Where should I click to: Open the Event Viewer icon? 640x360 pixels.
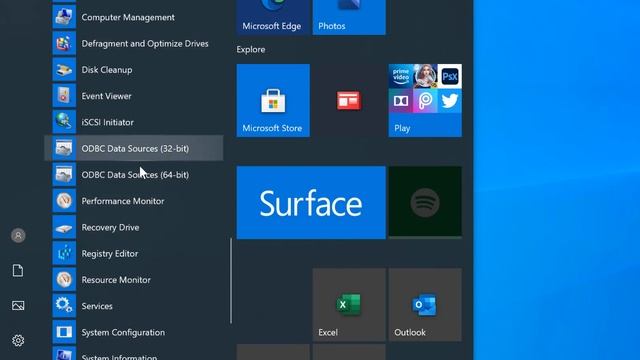click(64, 96)
